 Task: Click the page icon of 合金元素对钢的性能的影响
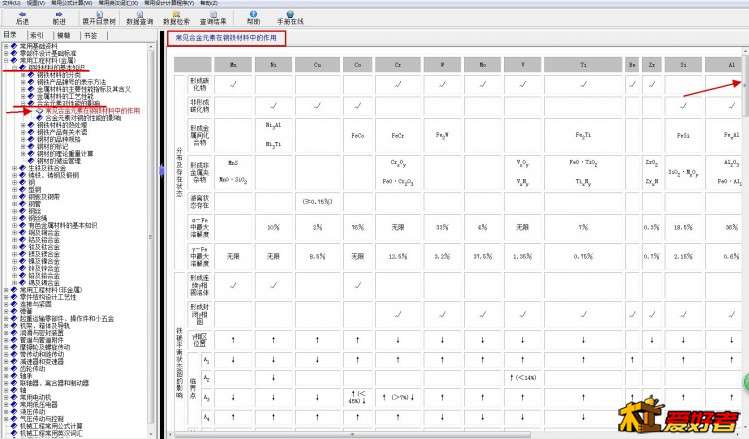pos(40,118)
